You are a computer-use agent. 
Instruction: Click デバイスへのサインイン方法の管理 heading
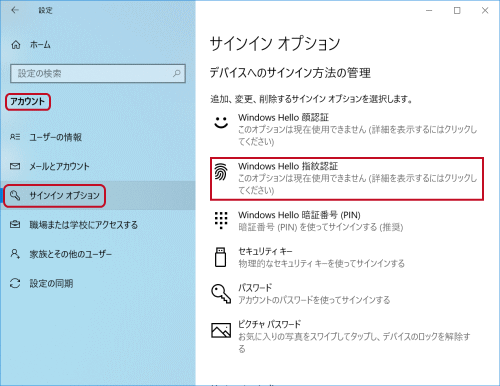pyautogui.click(x=290, y=73)
